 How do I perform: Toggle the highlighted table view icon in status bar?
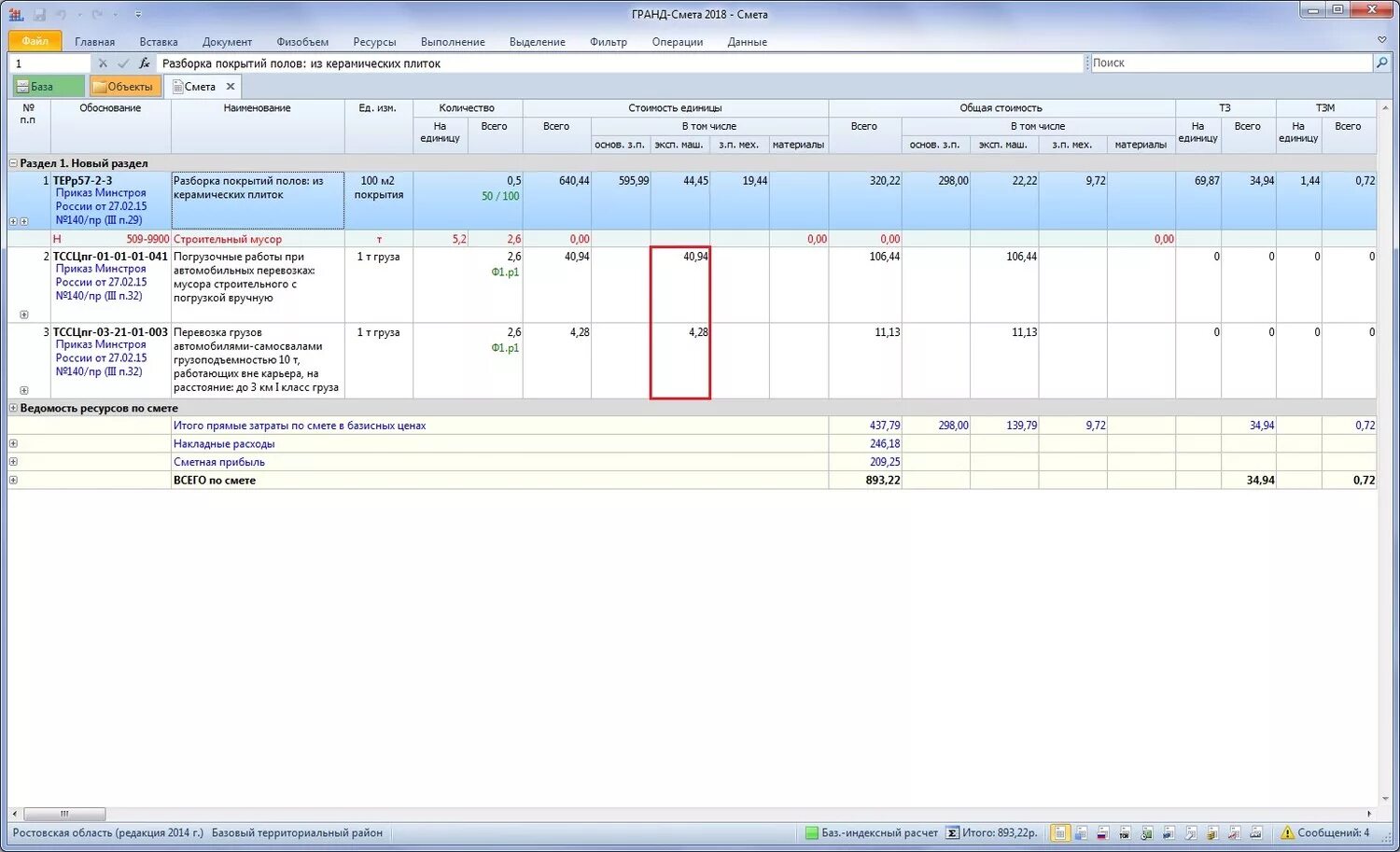click(1059, 832)
